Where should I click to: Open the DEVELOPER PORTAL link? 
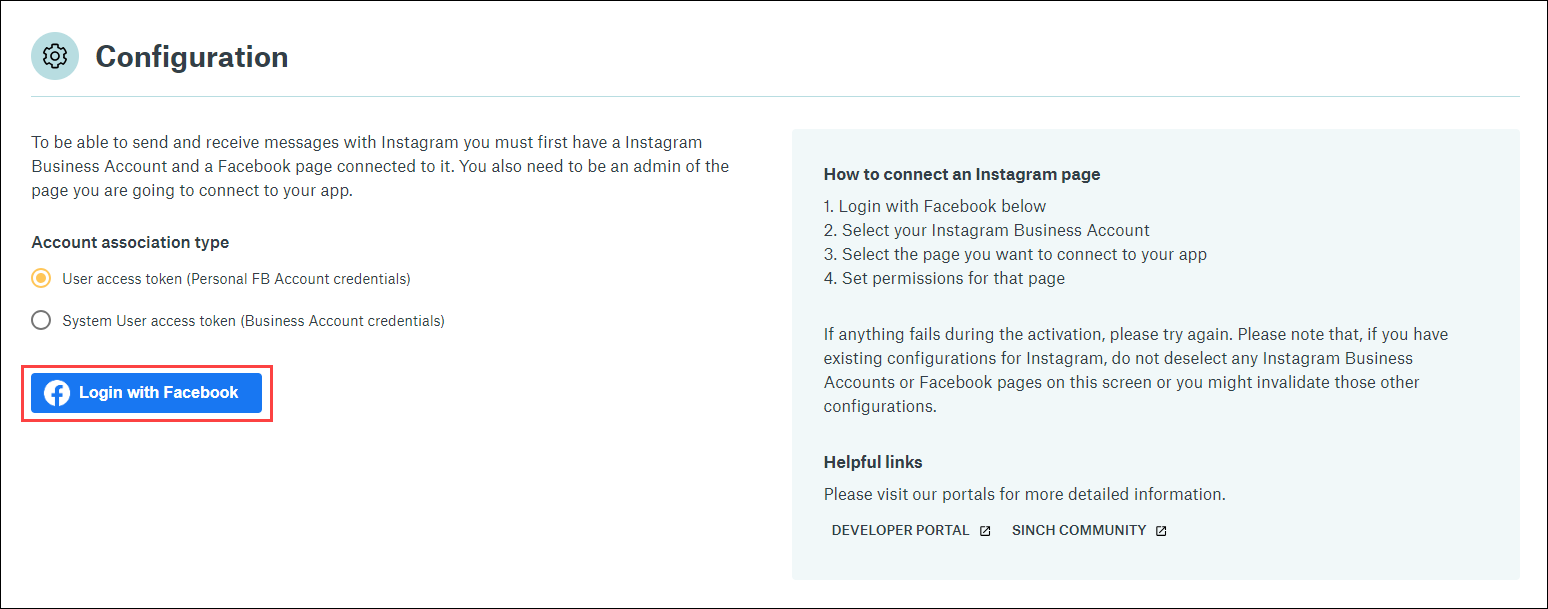point(900,530)
